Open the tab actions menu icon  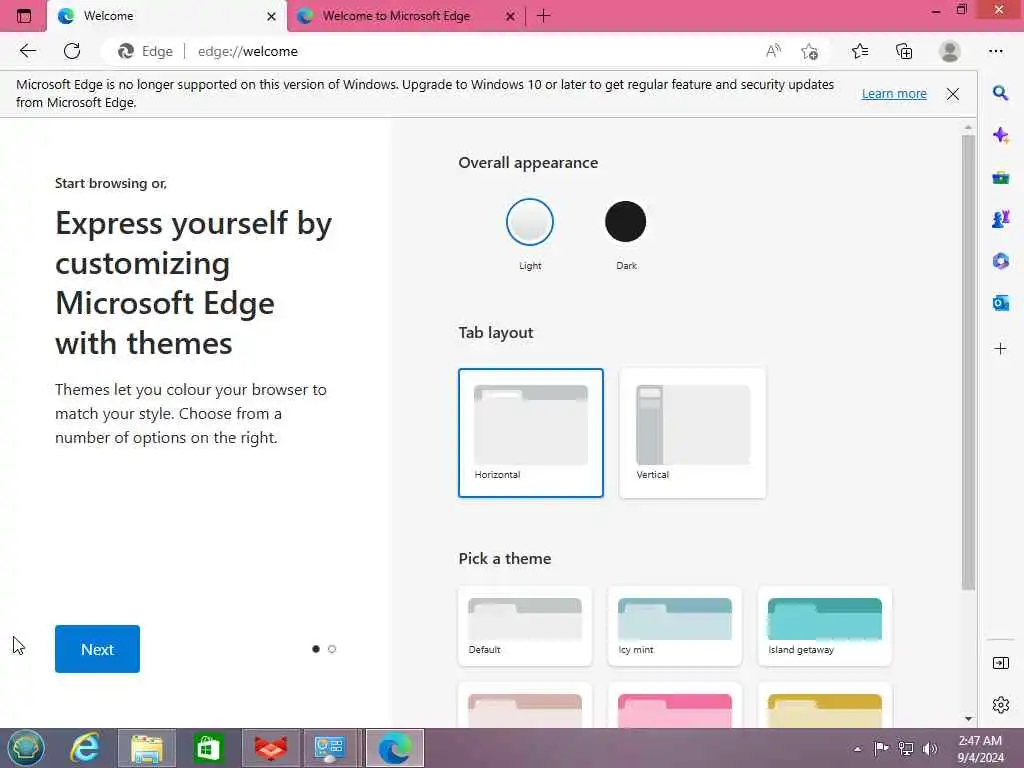24,16
